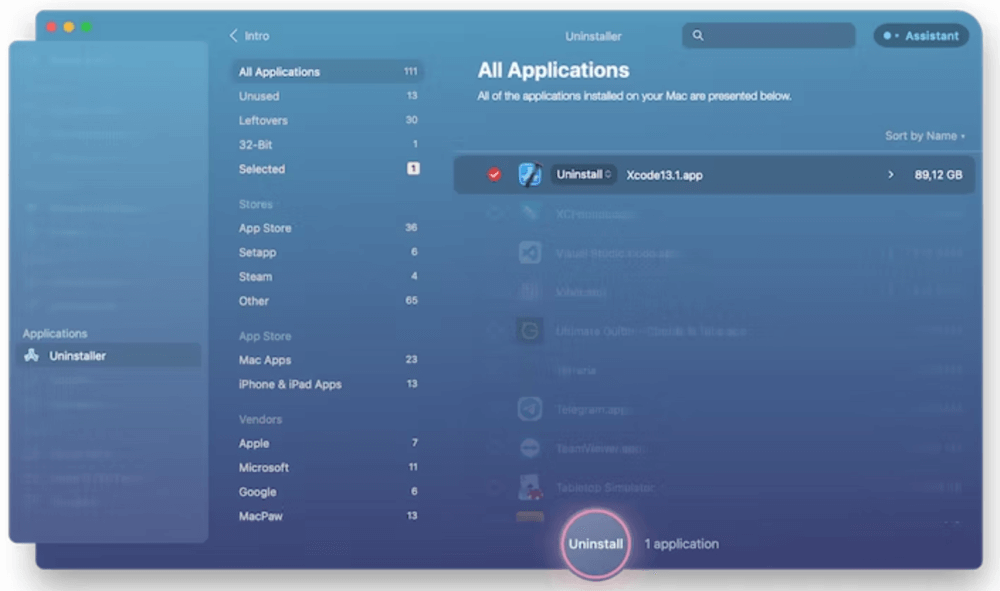
Task: Click the Uninstaller sidebar icon
Action: [x=31, y=356]
